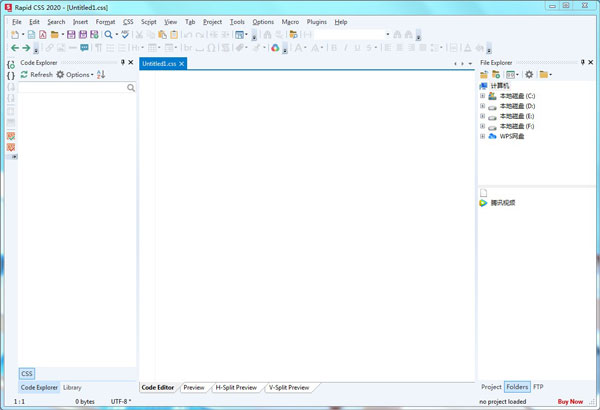
Task: Click the Open folder icon in main toolbar
Action: (55, 35)
